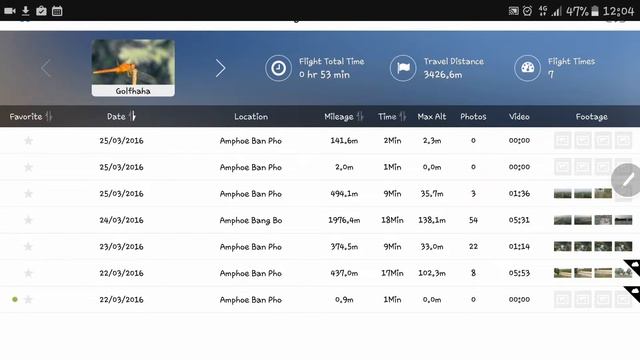This screenshot has height=360, width=640.
Task: Favorite the 141.6m flight with its star
Action: click(x=28, y=140)
